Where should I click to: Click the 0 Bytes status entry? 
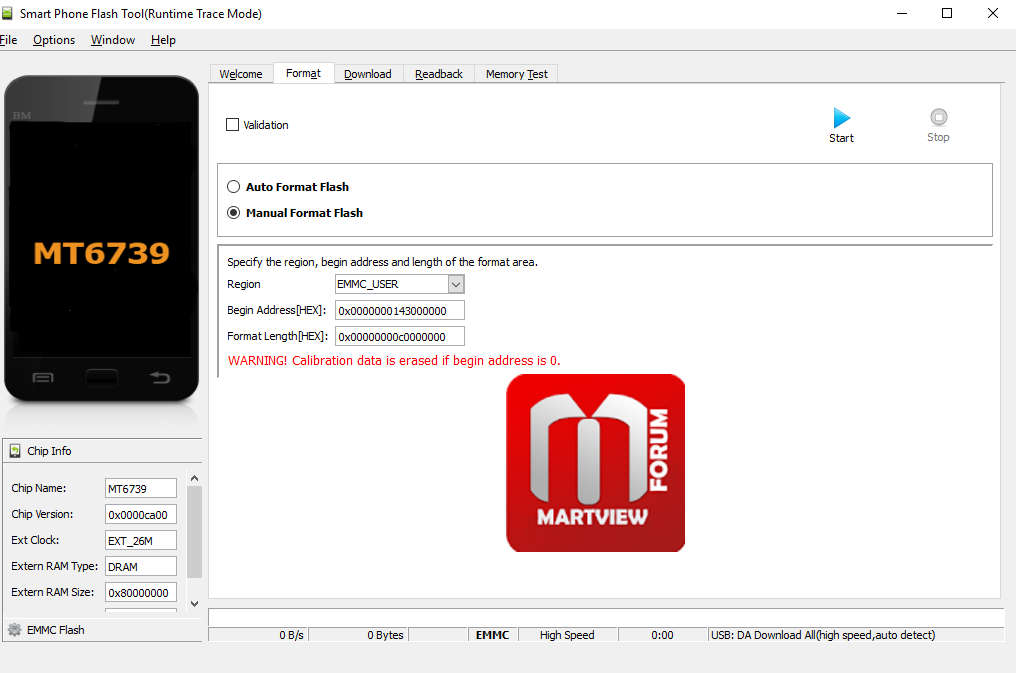tap(358, 635)
